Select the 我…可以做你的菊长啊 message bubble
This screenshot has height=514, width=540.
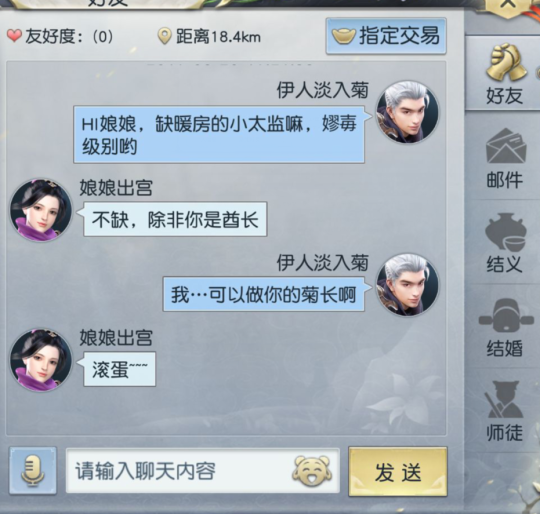[264, 294]
